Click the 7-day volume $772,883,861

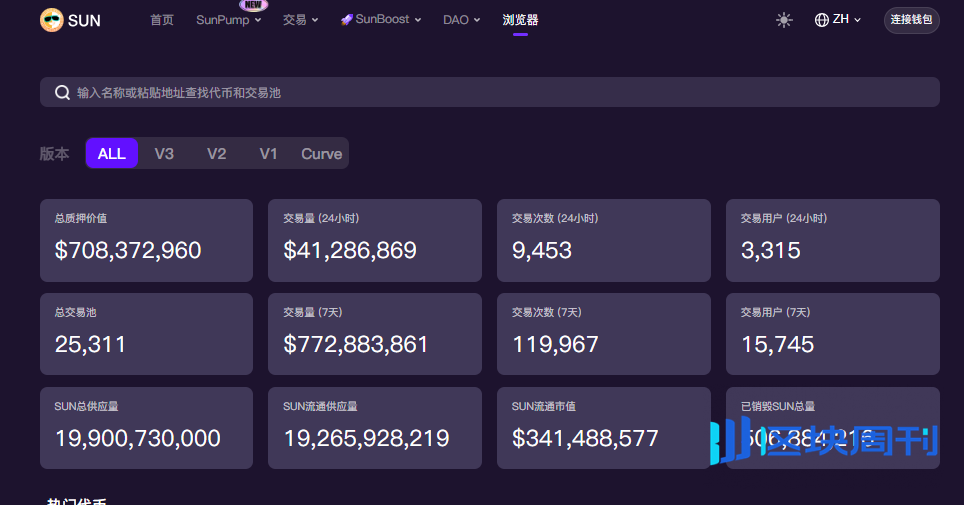[355, 344]
